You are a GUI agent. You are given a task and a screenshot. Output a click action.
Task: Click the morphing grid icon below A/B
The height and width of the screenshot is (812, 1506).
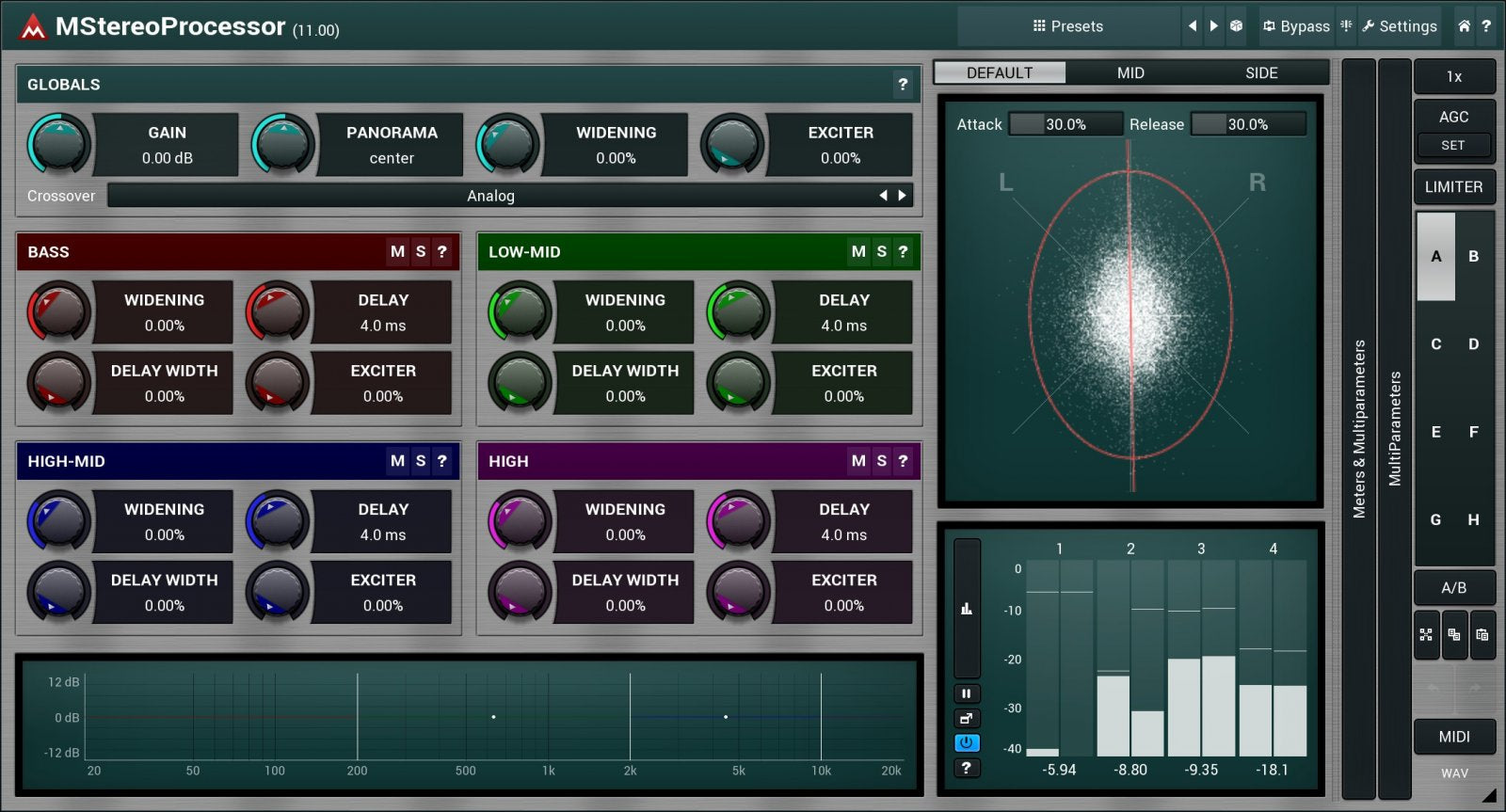coord(1426,635)
